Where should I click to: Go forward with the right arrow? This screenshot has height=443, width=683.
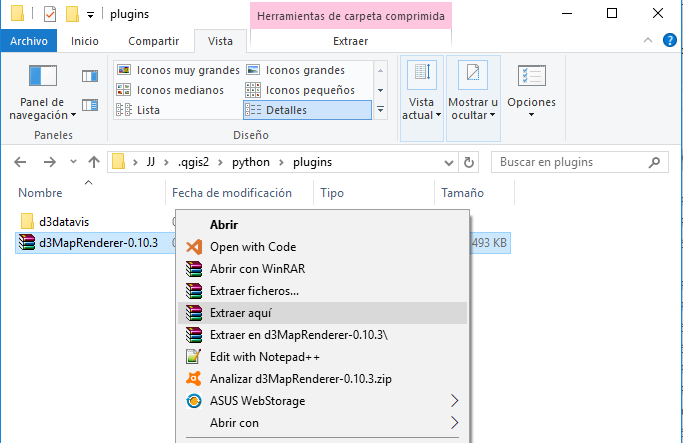coord(50,162)
